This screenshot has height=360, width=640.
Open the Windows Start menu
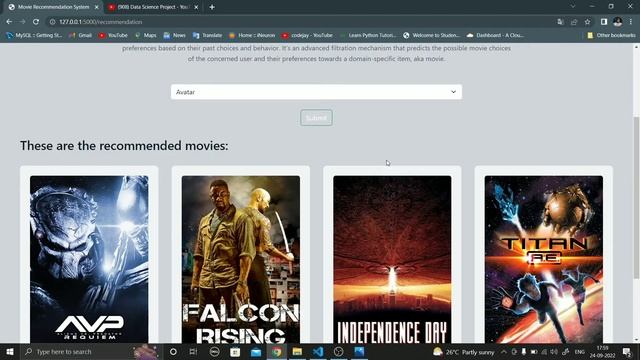[x=10, y=351]
